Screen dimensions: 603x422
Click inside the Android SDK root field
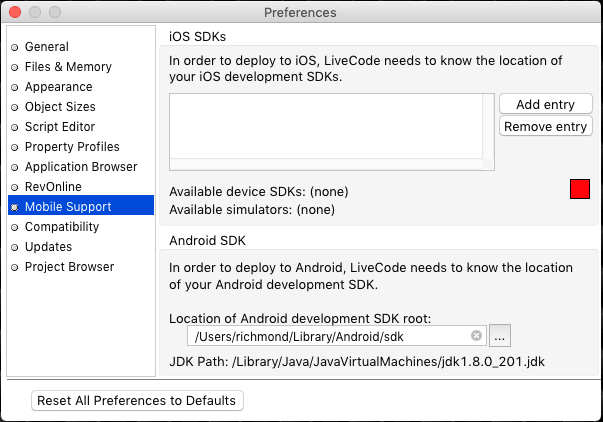[x=330, y=337]
